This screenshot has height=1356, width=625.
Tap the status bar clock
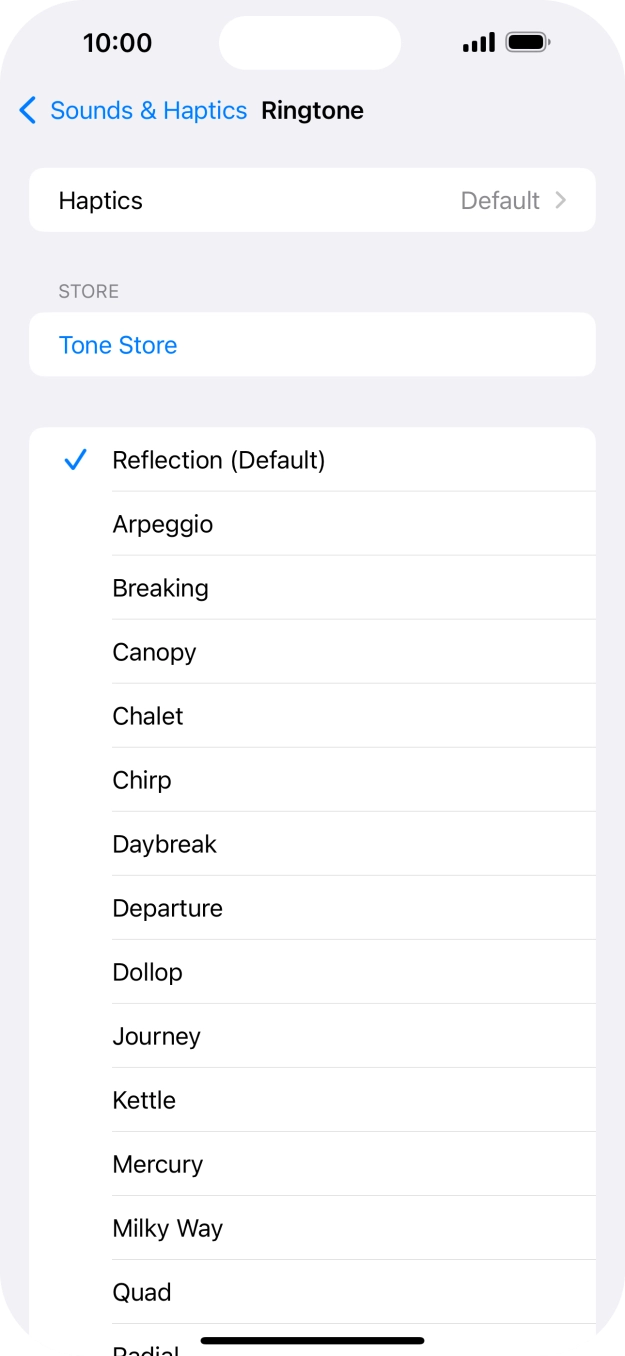click(117, 43)
